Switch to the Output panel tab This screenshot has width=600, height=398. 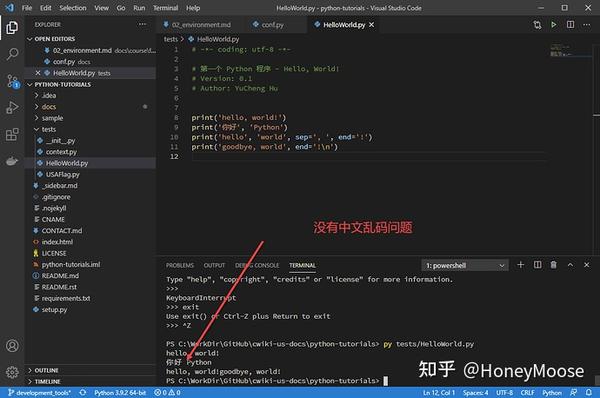[x=214, y=265]
